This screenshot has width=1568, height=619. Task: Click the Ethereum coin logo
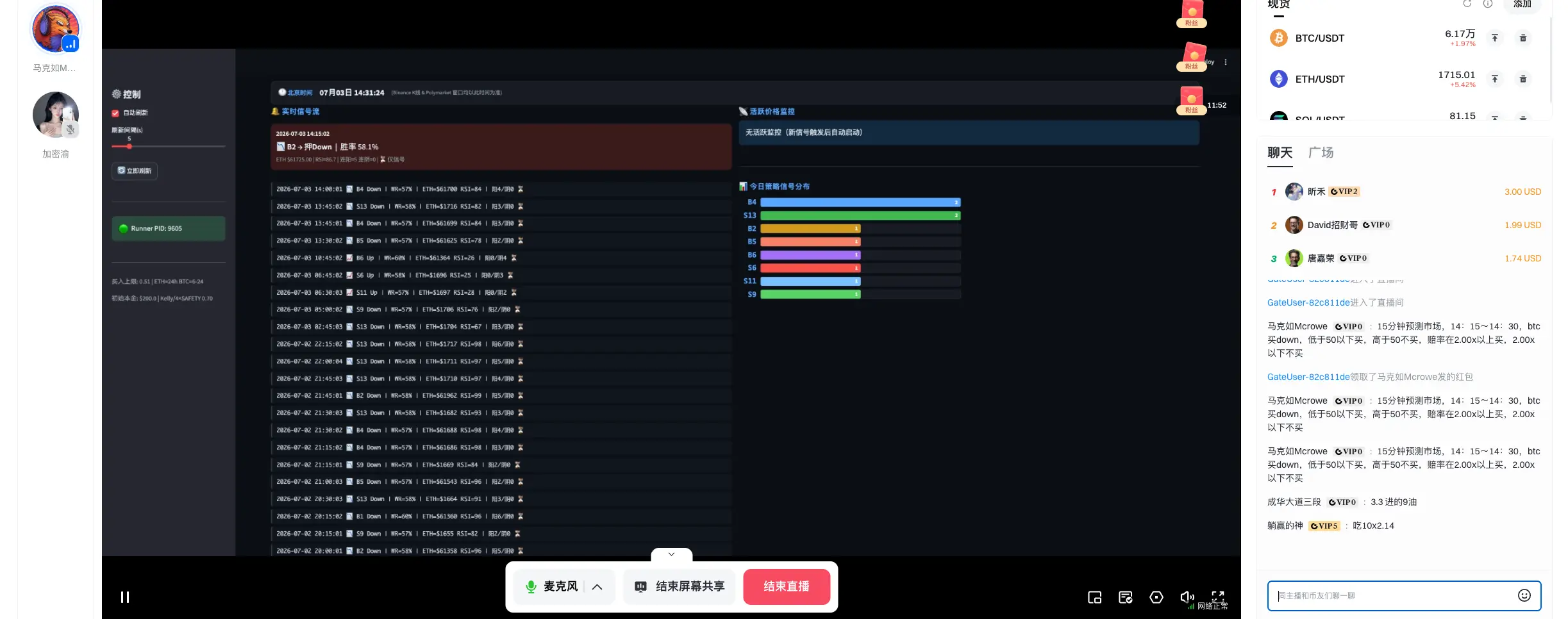(x=1279, y=79)
